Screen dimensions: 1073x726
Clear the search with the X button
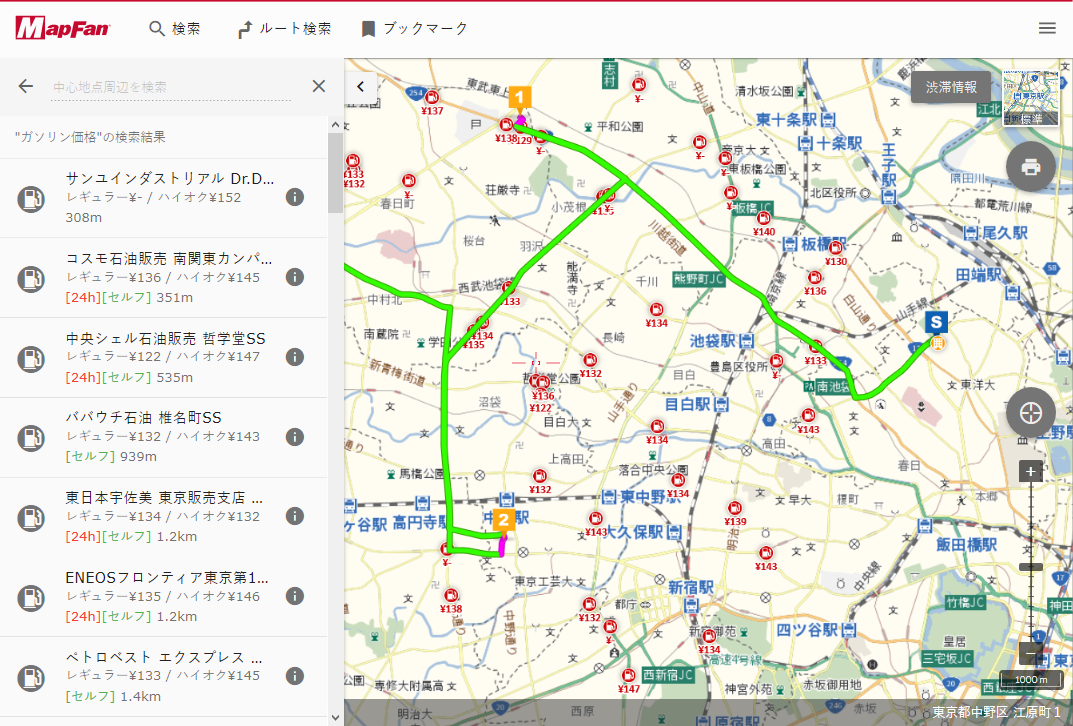pyautogui.click(x=319, y=86)
